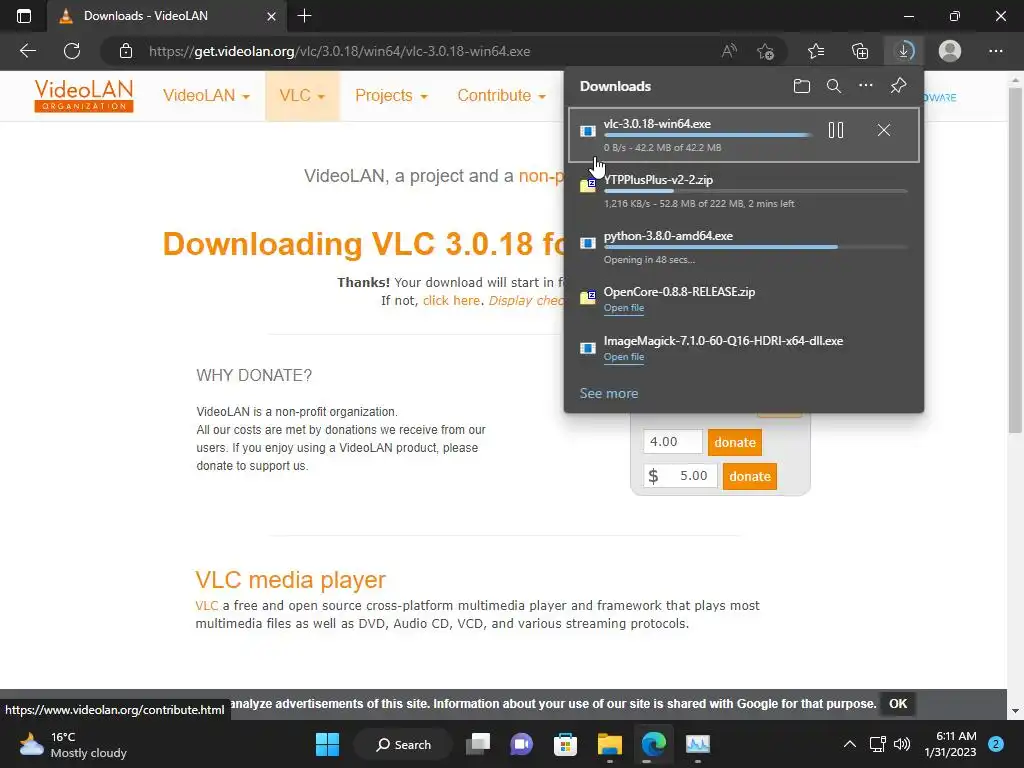This screenshot has height=768, width=1024.
Task: Open the volume control in system tray
Action: (902, 744)
